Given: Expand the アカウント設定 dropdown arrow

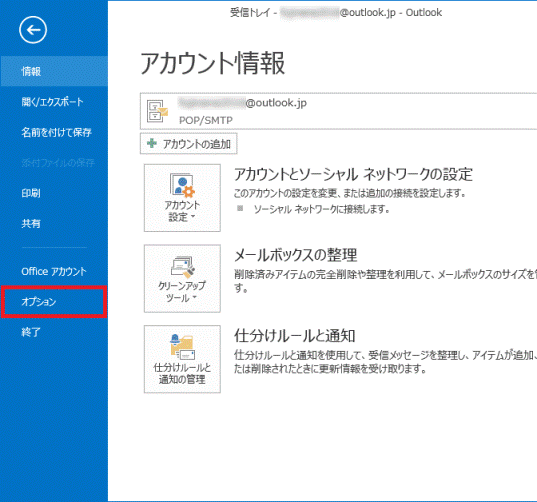Looking at the screenshot, I should coord(193,216).
